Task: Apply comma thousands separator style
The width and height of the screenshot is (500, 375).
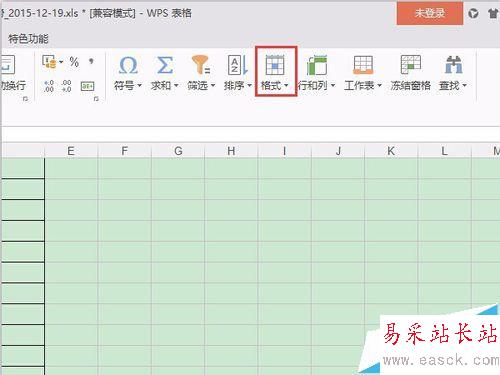Action: 91,62
